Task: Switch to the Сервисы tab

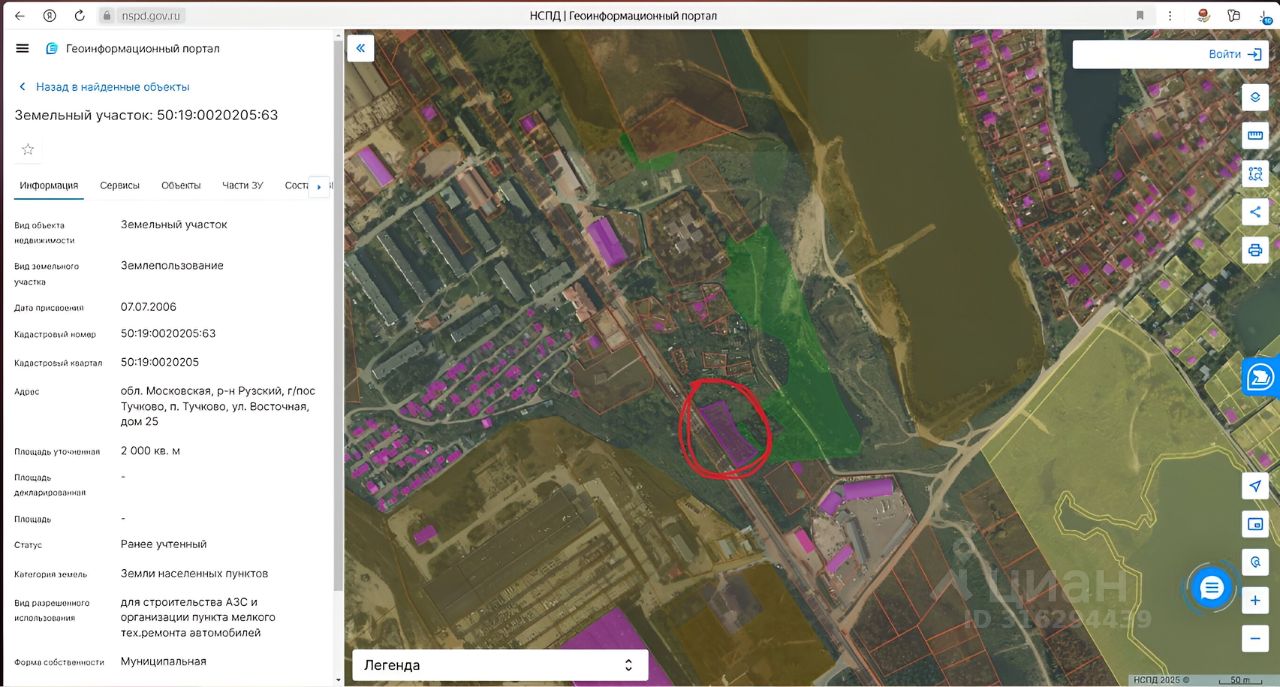Action: coord(120,185)
